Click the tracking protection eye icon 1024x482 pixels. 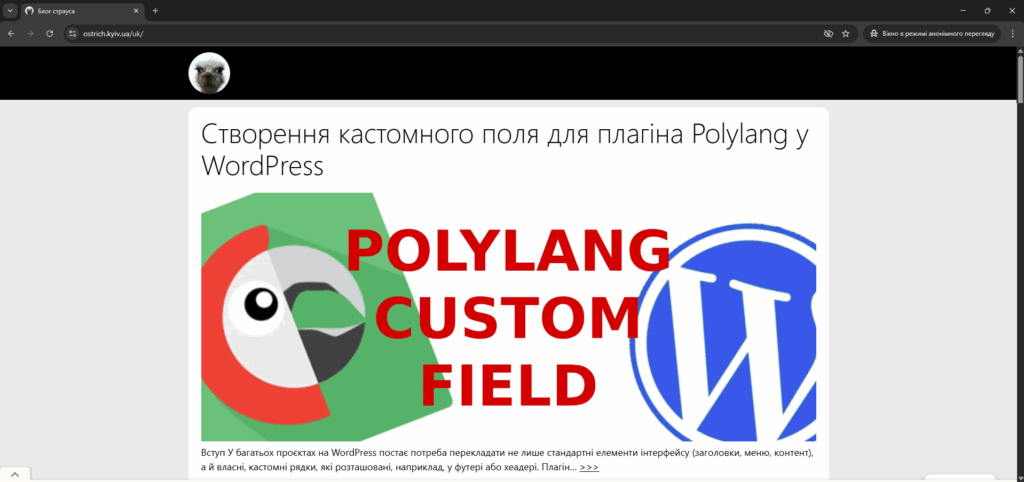828,33
